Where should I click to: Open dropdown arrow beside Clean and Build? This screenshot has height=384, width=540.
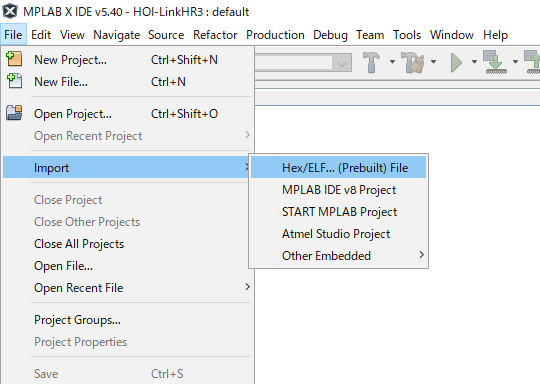point(433,62)
